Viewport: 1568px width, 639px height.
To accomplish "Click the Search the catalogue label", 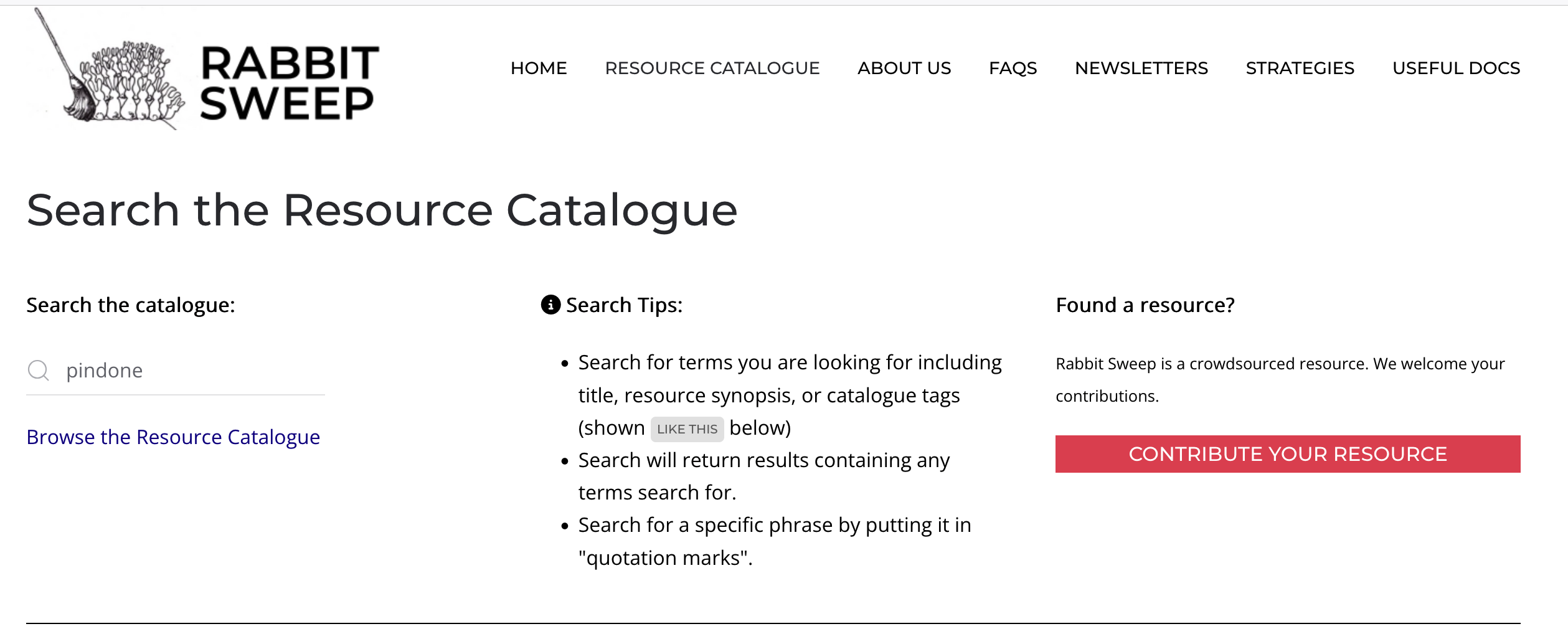I will pos(131,305).
